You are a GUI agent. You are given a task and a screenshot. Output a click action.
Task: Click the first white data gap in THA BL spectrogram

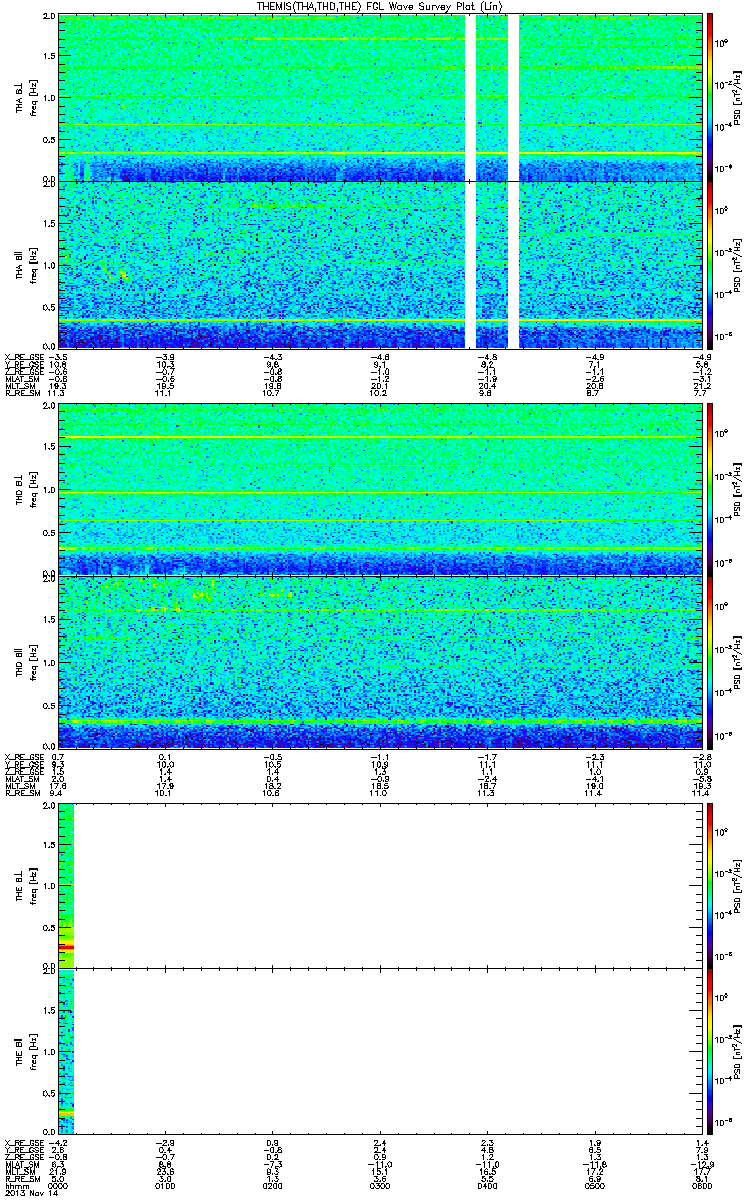[471, 97]
